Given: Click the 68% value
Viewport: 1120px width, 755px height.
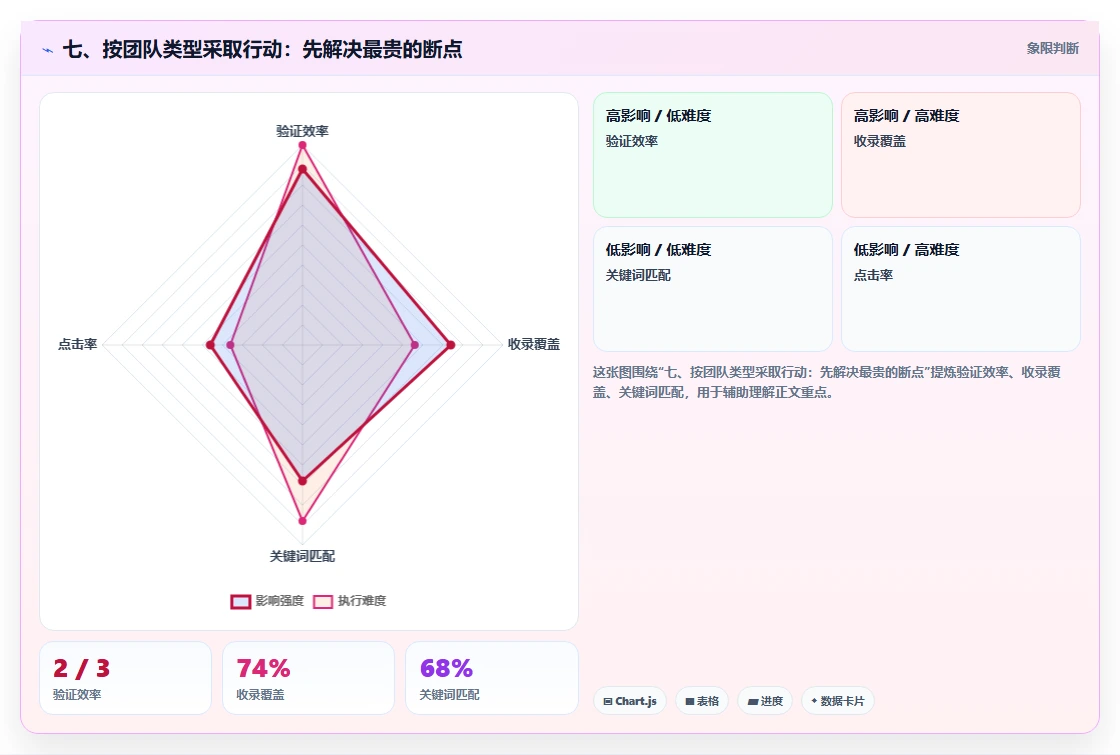Looking at the screenshot, I should pyautogui.click(x=446, y=669).
